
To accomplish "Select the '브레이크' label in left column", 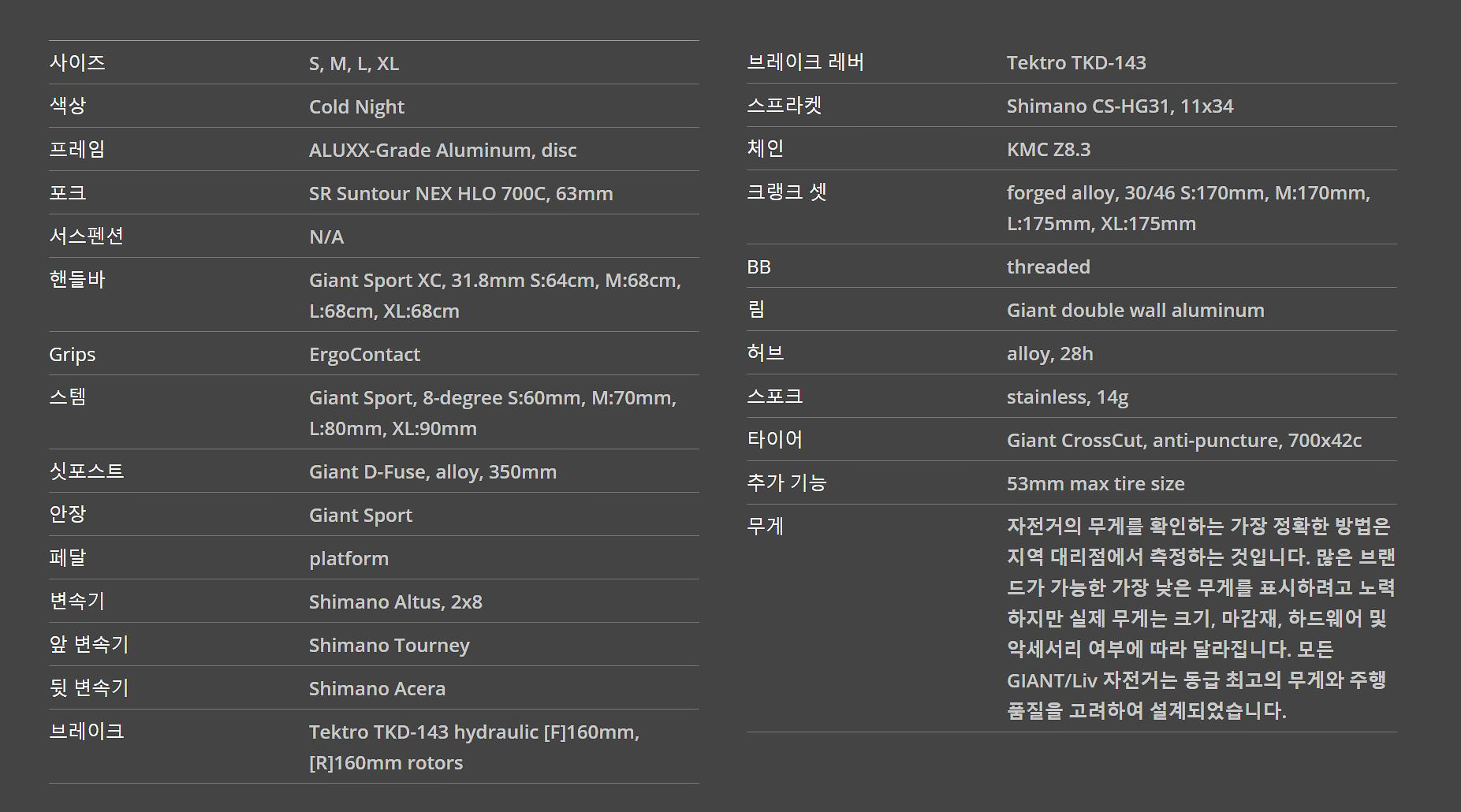I will (x=87, y=732).
